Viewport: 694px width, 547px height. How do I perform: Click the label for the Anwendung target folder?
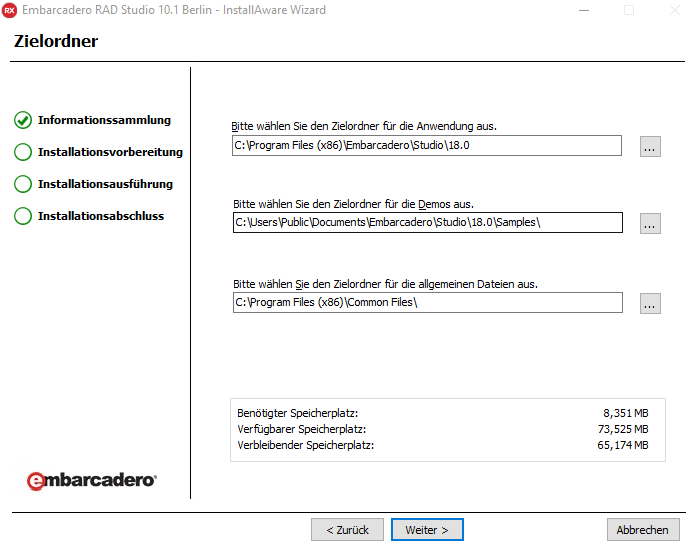click(x=364, y=126)
